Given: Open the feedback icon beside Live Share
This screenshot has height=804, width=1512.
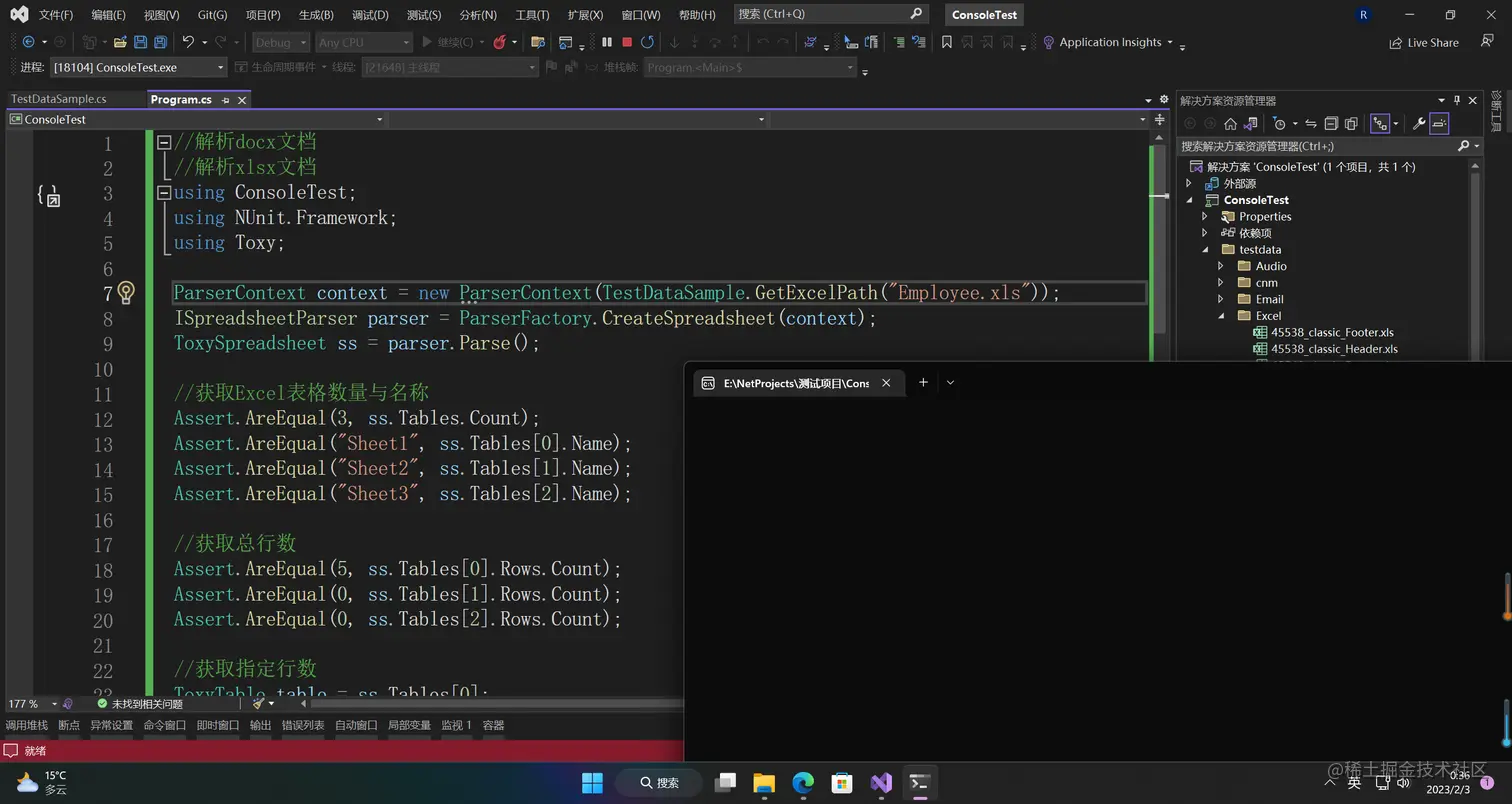Looking at the screenshot, I should [x=1487, y=42].
